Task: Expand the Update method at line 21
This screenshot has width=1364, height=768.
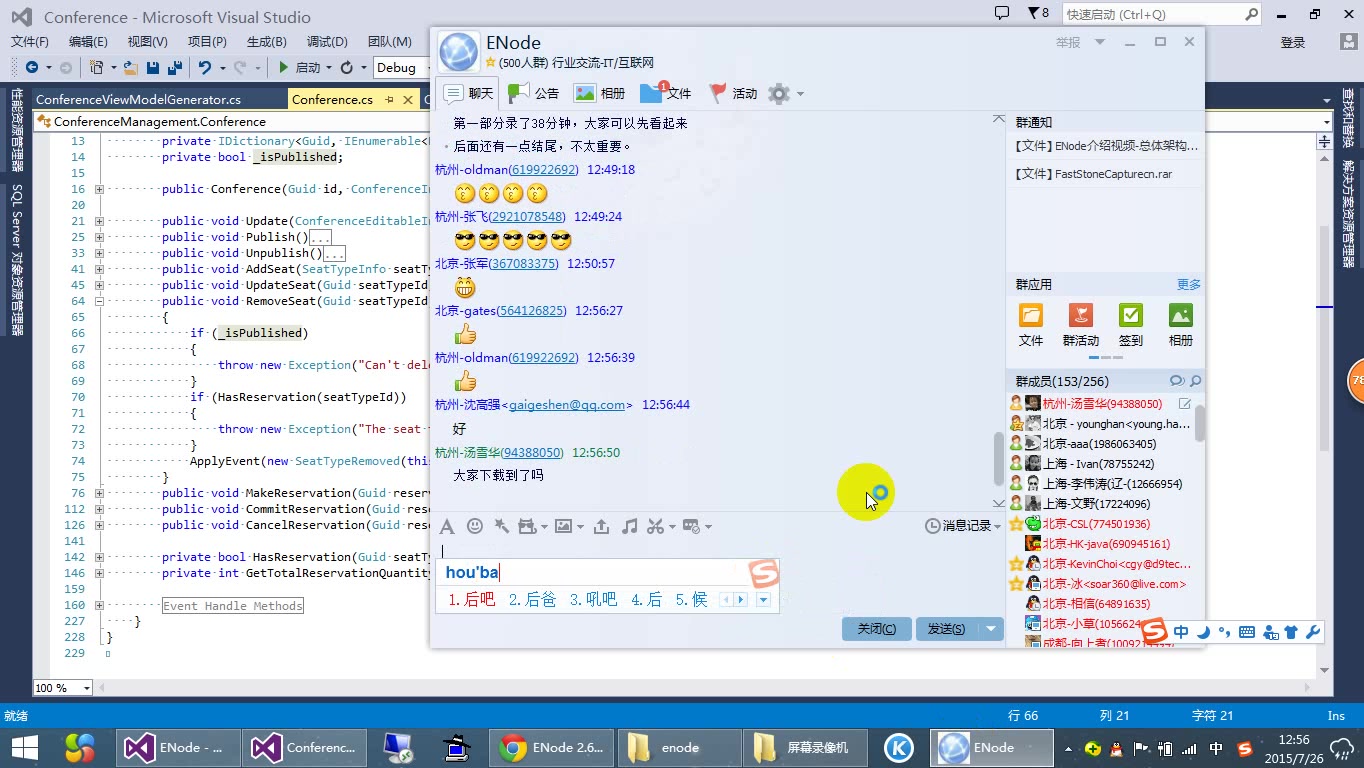Action: (99, 221)
